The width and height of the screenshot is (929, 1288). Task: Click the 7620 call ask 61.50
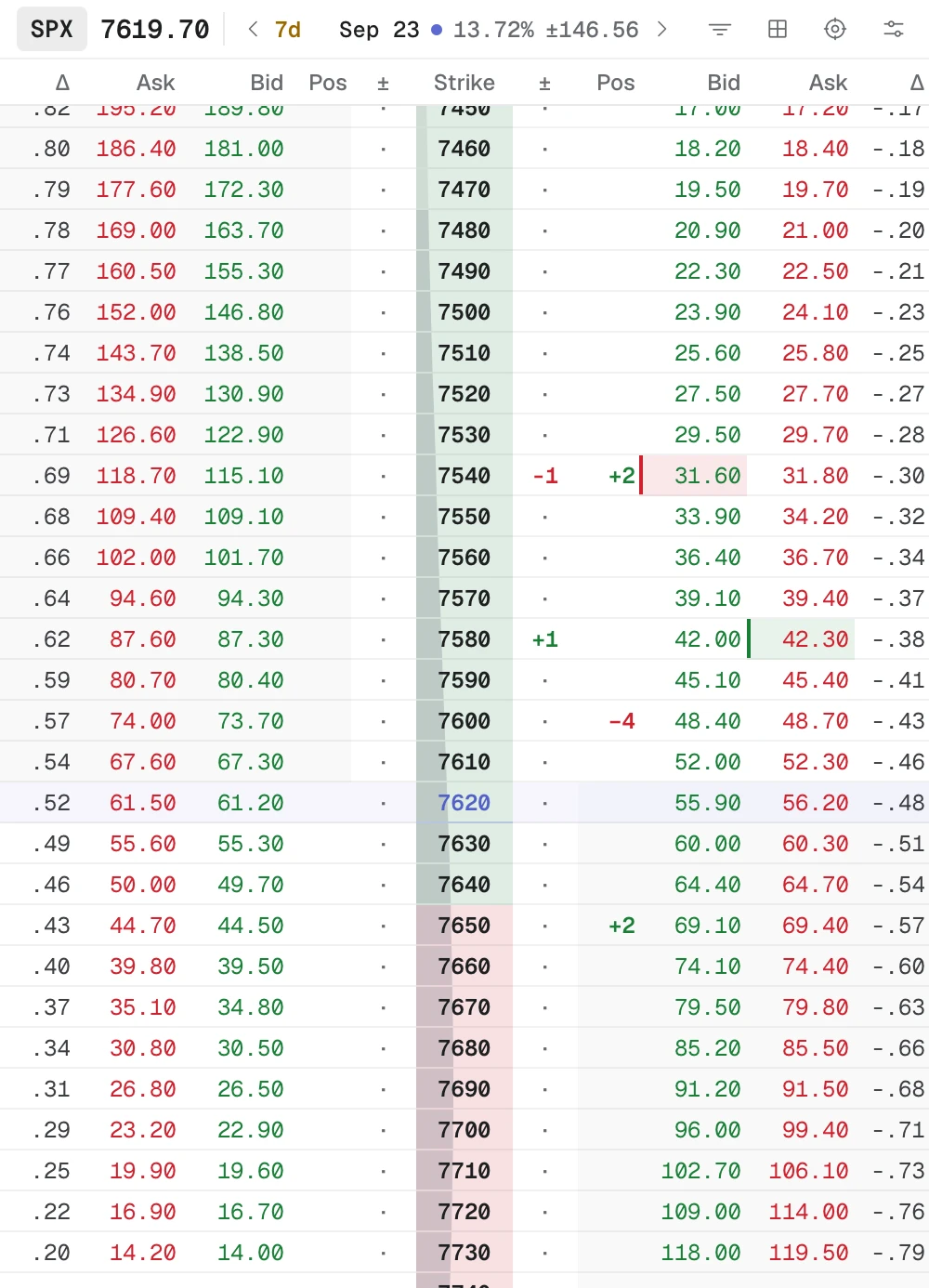click(x=143, y=803)
